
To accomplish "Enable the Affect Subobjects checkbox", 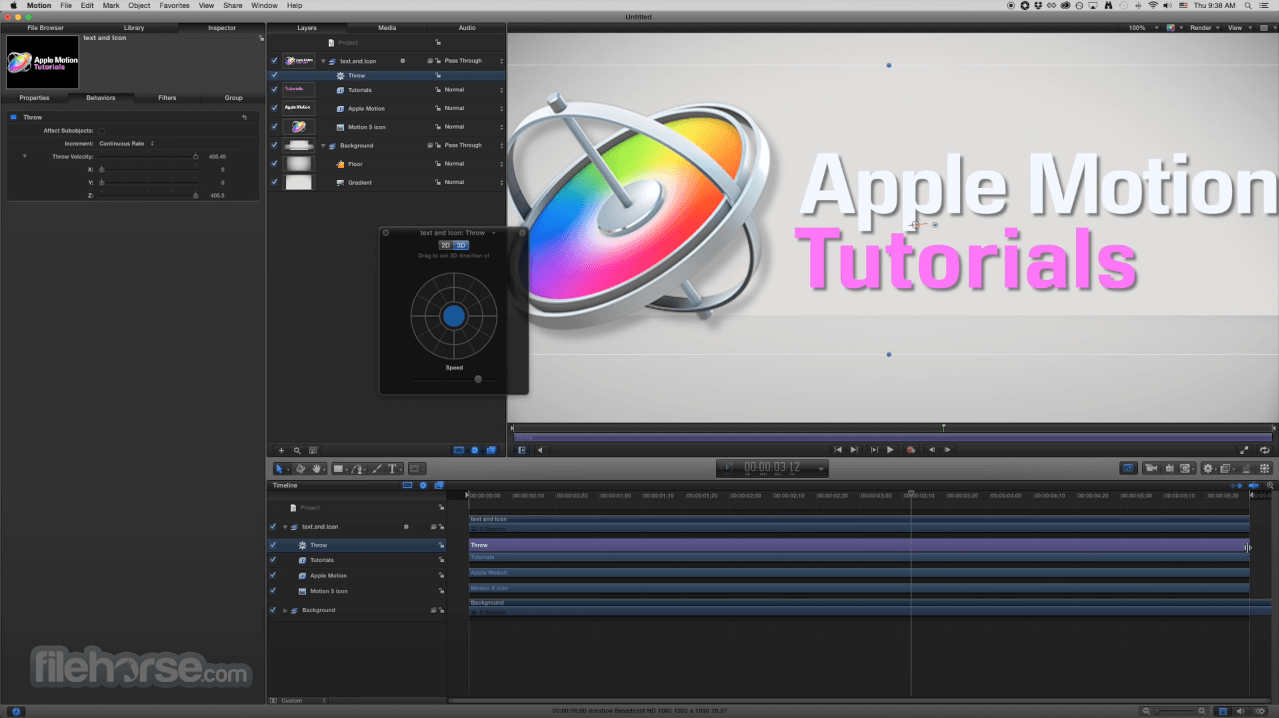I will pyautogui.click(x=102, y=131).
